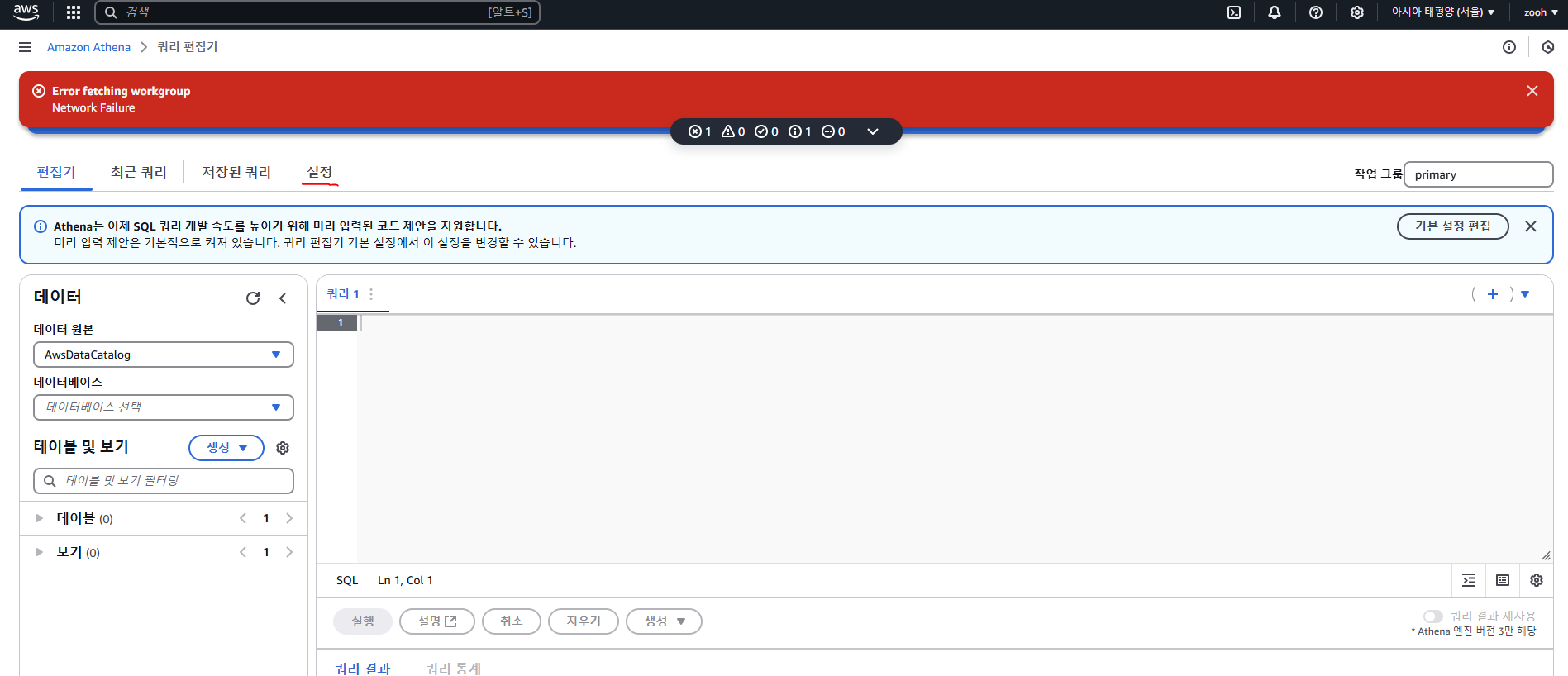The image size is (1568, 676).
Task: Open the help question mark menu
Action: point(1316,12)
